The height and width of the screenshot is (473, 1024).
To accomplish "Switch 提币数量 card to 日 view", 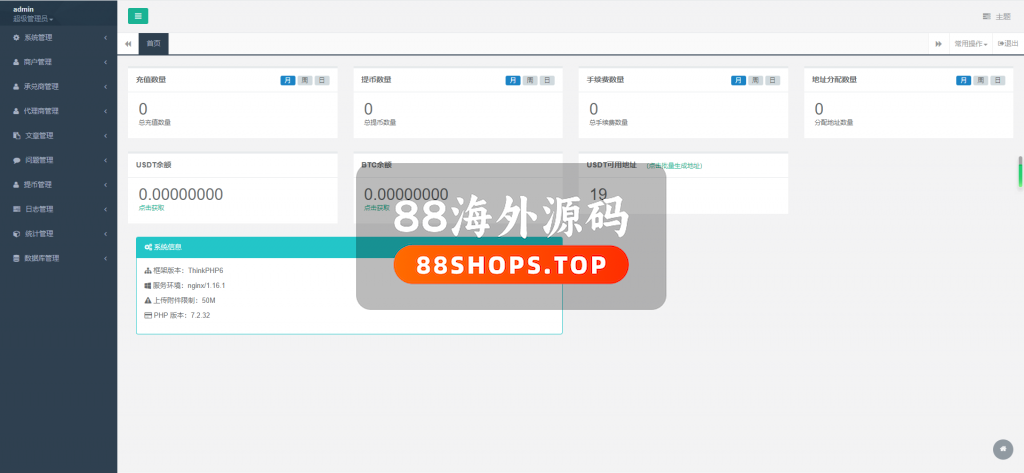I will 547,80.
